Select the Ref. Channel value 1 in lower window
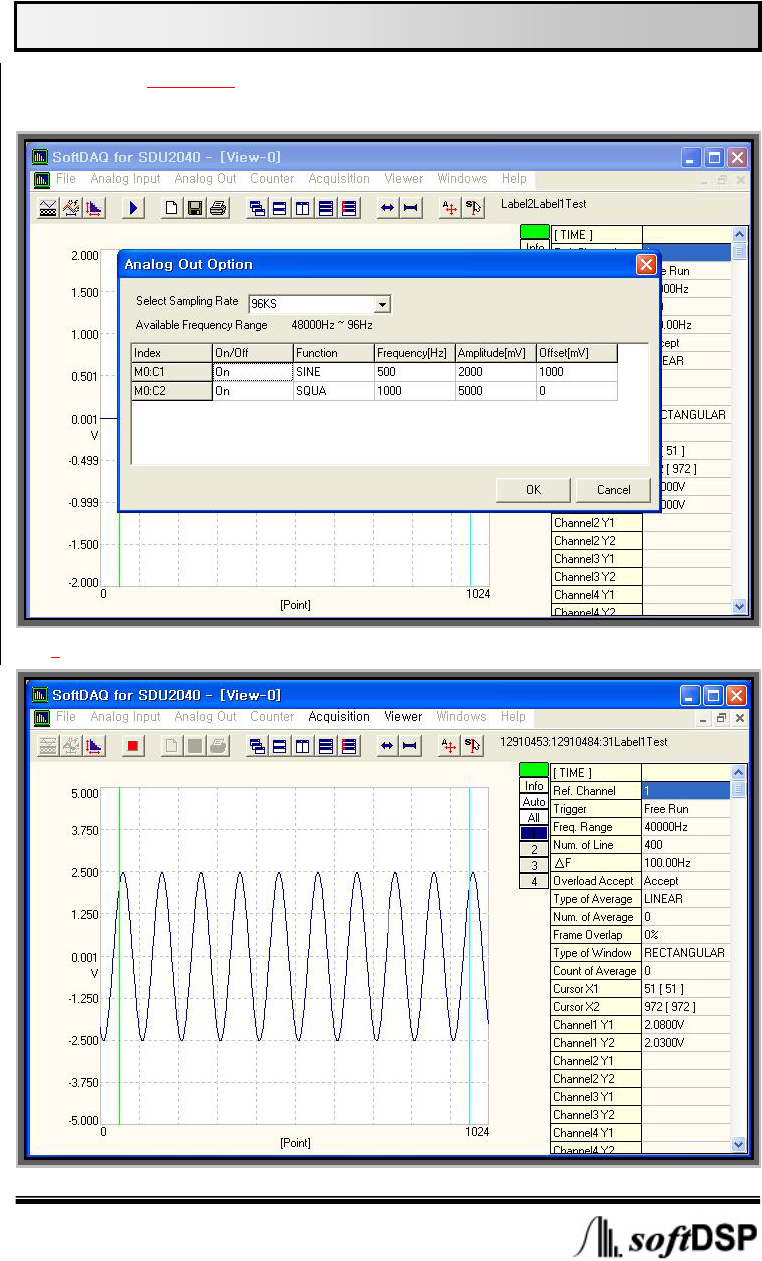This screenshot has height=1261, width=762. pos(686,790)
